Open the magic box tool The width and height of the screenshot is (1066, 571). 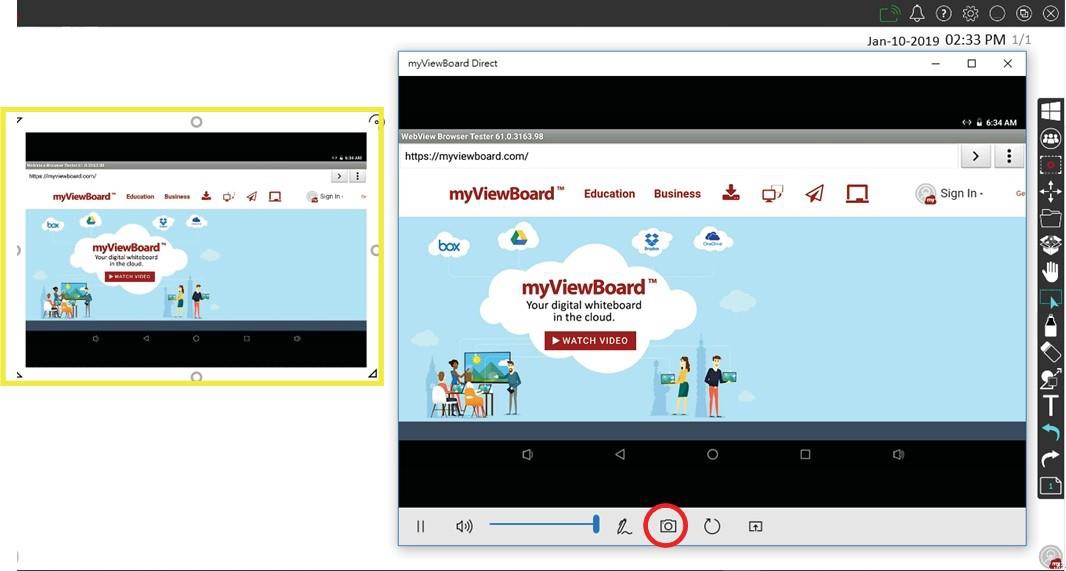pyautogui.click(x=1051, y=245)
